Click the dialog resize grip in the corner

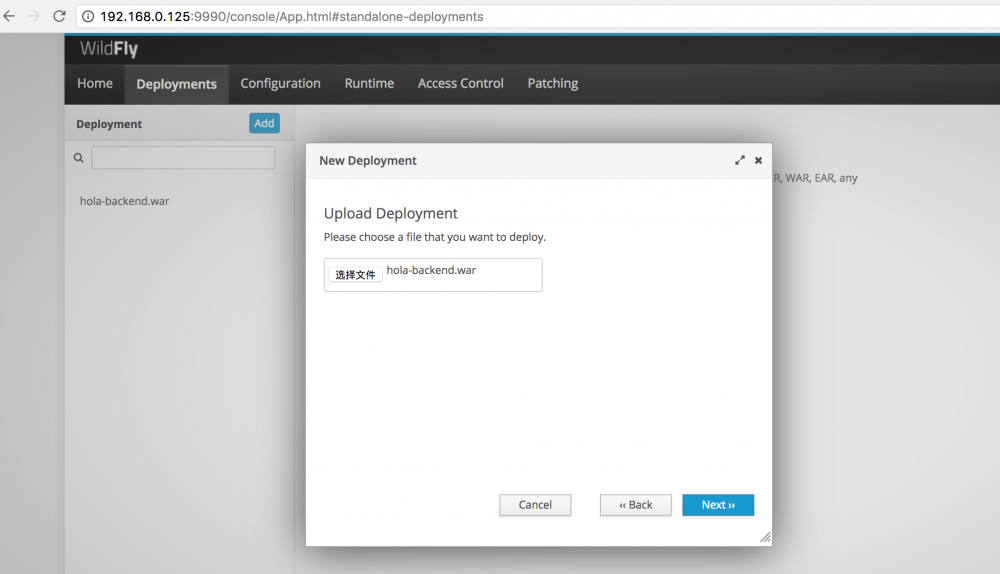click(765, 538)
